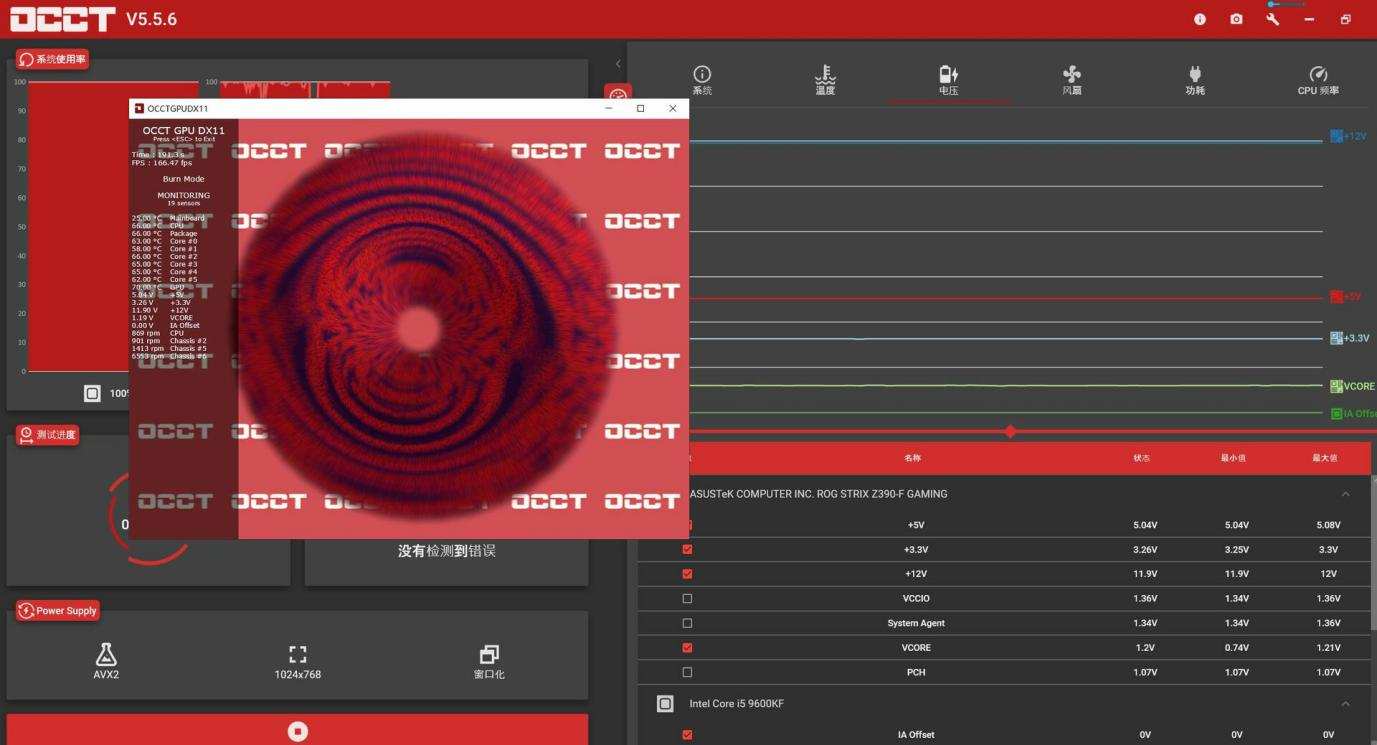The width and height of the screenshot is (1377, 745).
Task: Enable the VCCIO sensor checkbox
Action: [x=687, y=598]
